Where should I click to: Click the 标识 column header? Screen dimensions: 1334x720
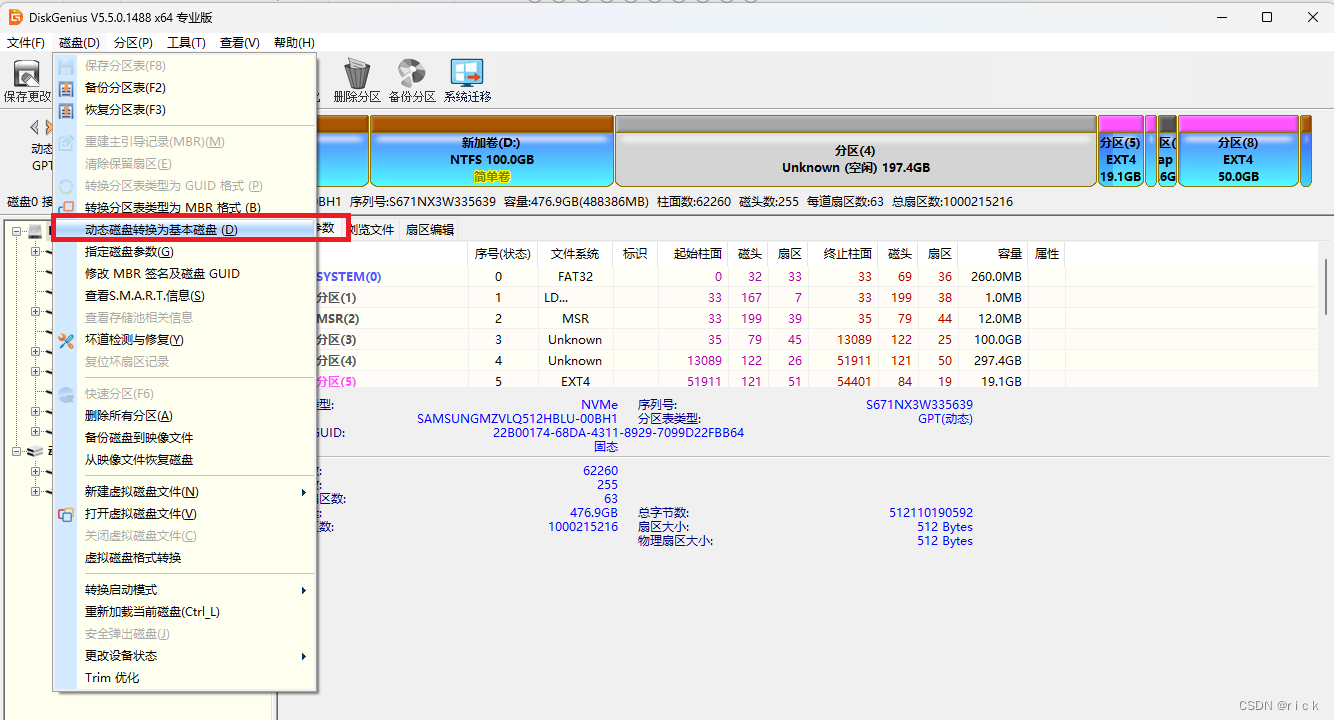pyautogui.click(x=635, y=254)
